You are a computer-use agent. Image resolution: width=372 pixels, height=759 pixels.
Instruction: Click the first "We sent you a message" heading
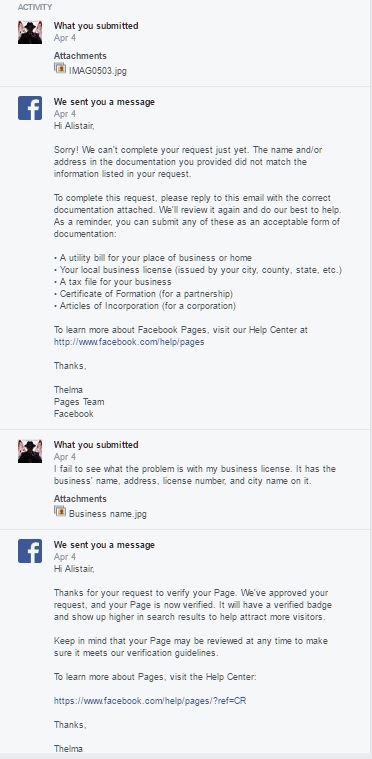click(104, 102)
